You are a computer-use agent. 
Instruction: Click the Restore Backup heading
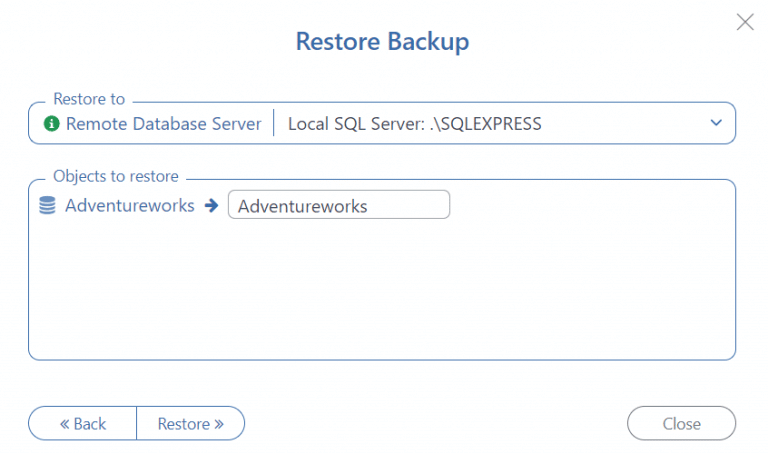click(382, 42)
